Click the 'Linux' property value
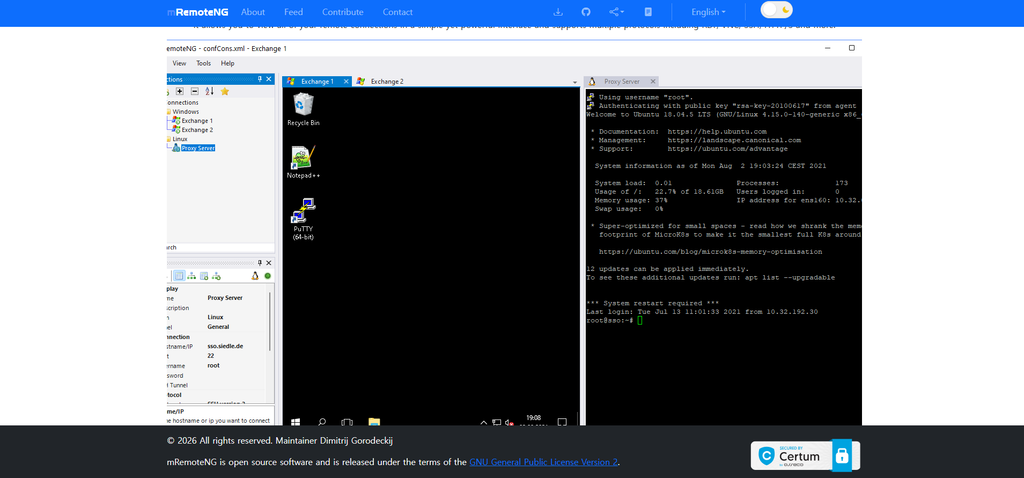Image resolution: width=1024 pixels, height=478 pixels. tap(216, 317)
